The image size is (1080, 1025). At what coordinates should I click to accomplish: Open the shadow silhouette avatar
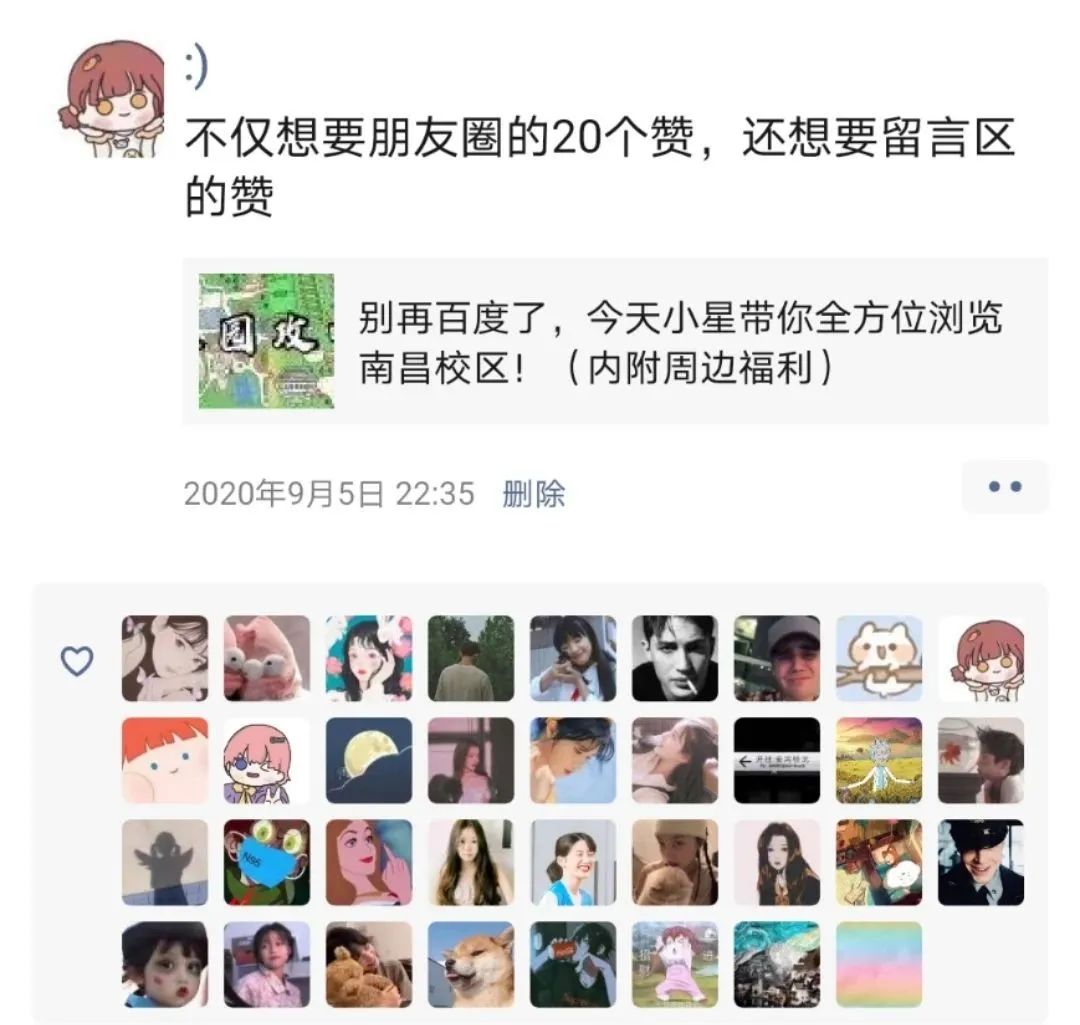(x=165, y=862)
